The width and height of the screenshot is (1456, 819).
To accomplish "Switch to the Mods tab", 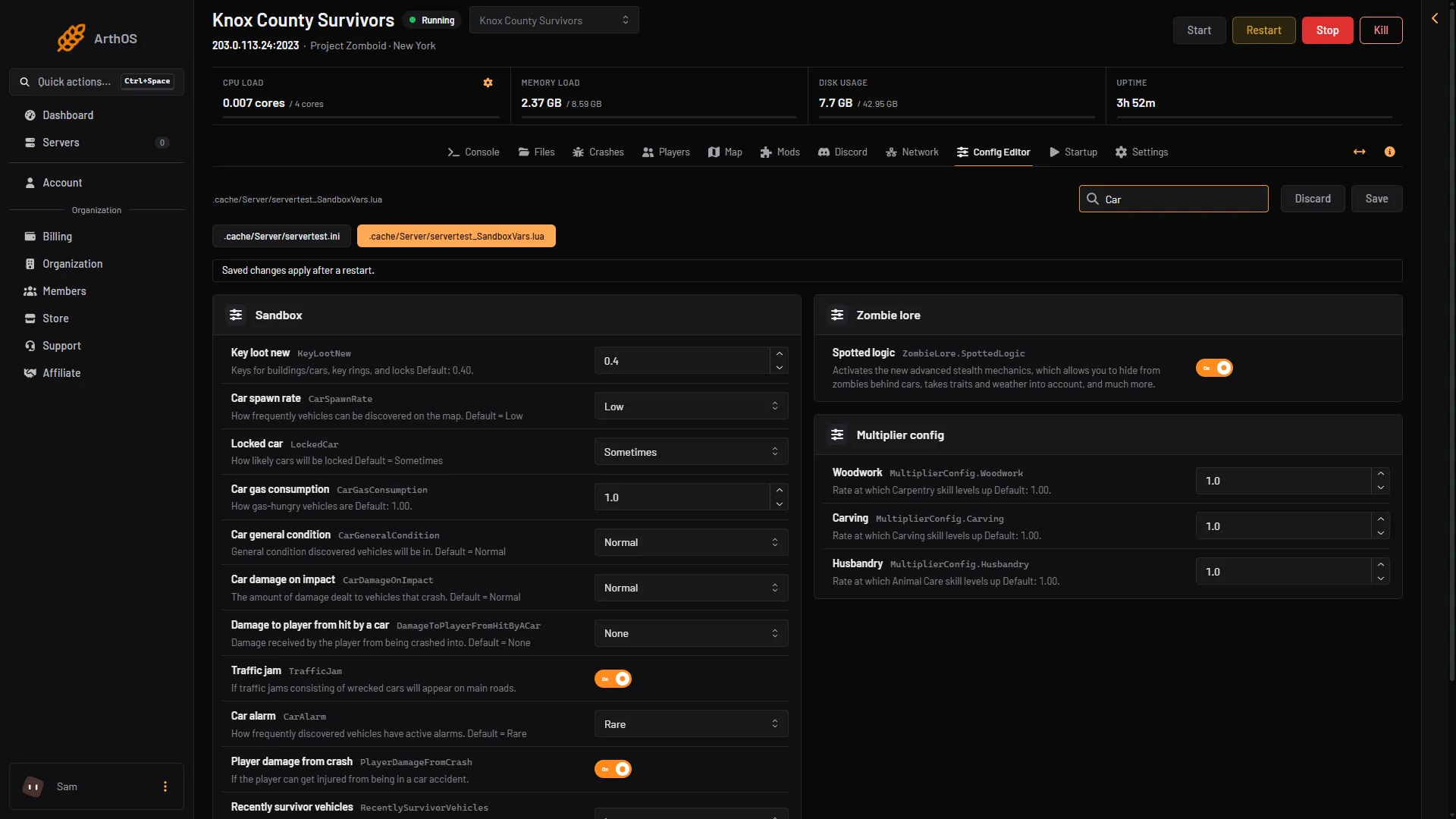I will pos(780,152).
